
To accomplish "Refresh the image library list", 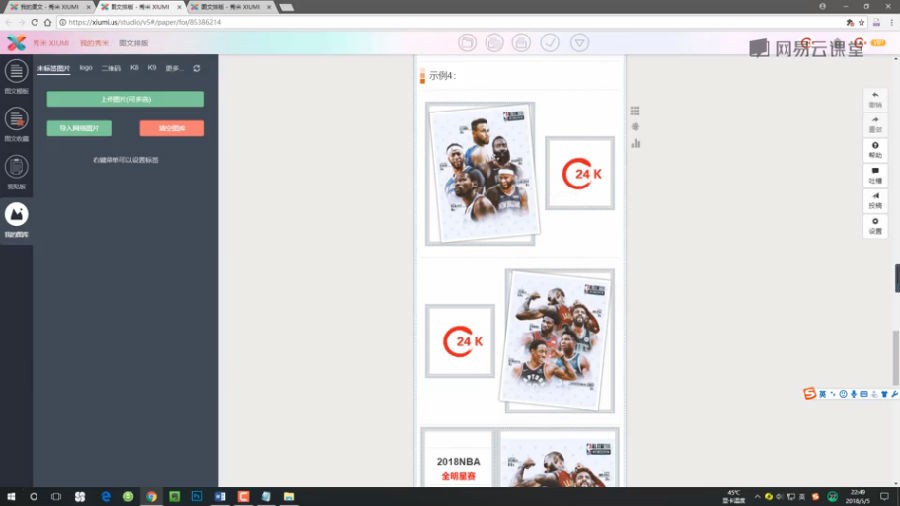I will [x=197, y=68].
